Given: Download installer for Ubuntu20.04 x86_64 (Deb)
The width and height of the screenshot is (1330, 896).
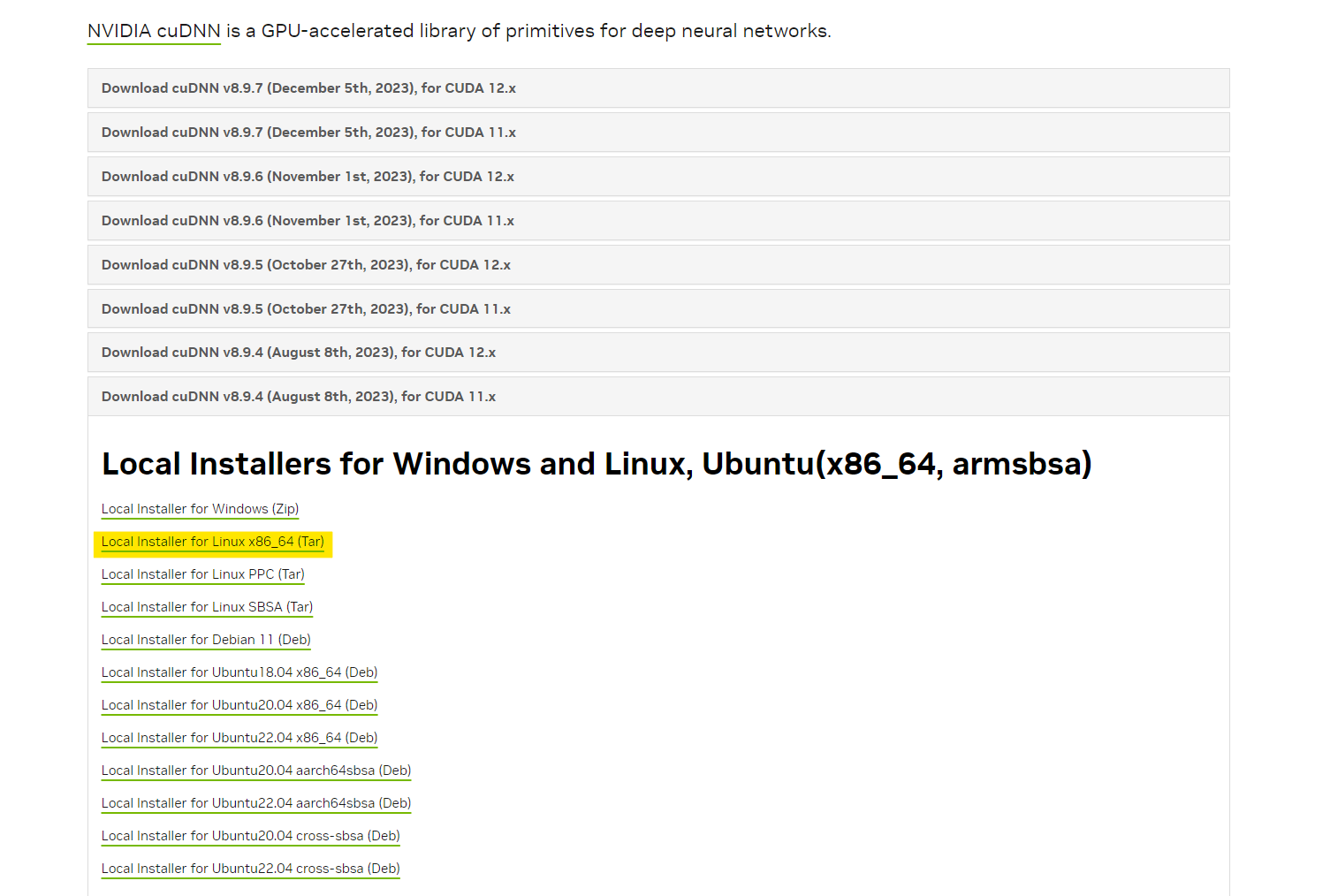Looking at the screenshot, I should pos(239,705).
